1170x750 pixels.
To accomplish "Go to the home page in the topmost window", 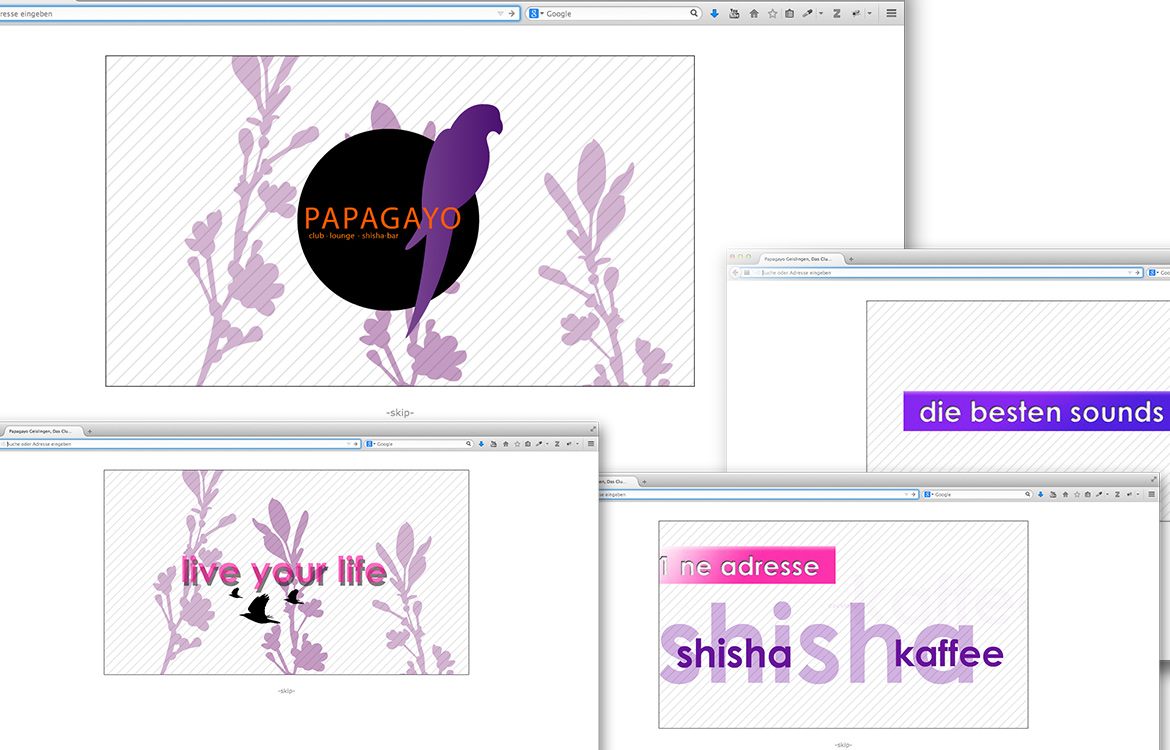I will point(754,14).
